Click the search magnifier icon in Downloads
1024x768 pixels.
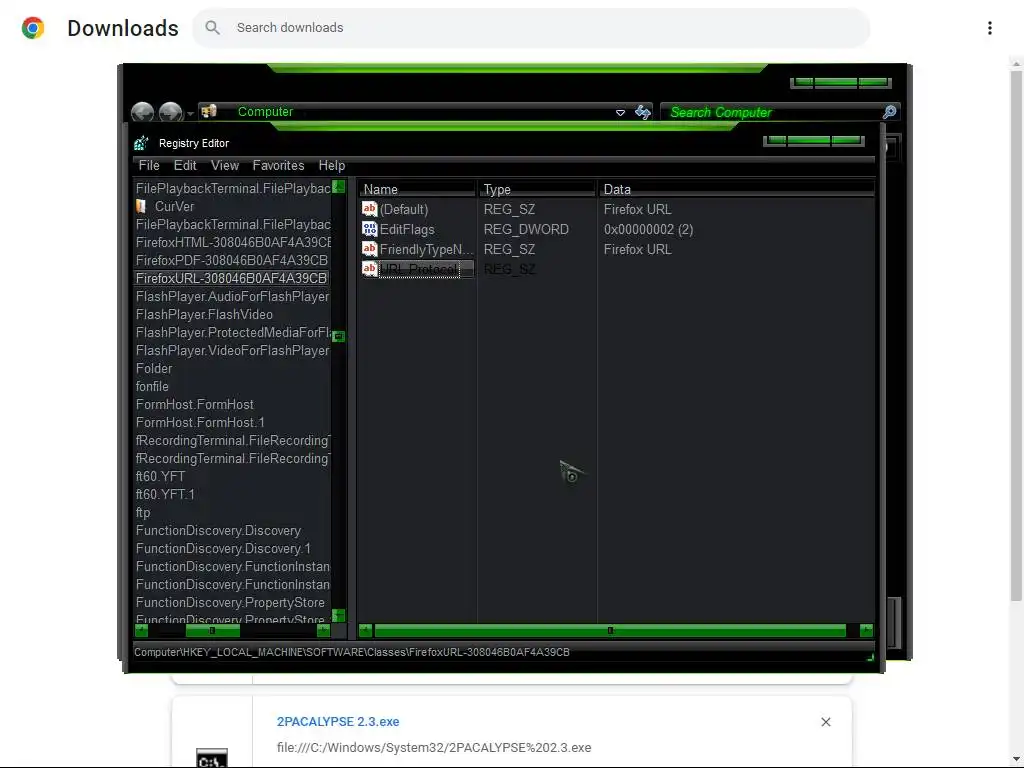coord(212,27)
